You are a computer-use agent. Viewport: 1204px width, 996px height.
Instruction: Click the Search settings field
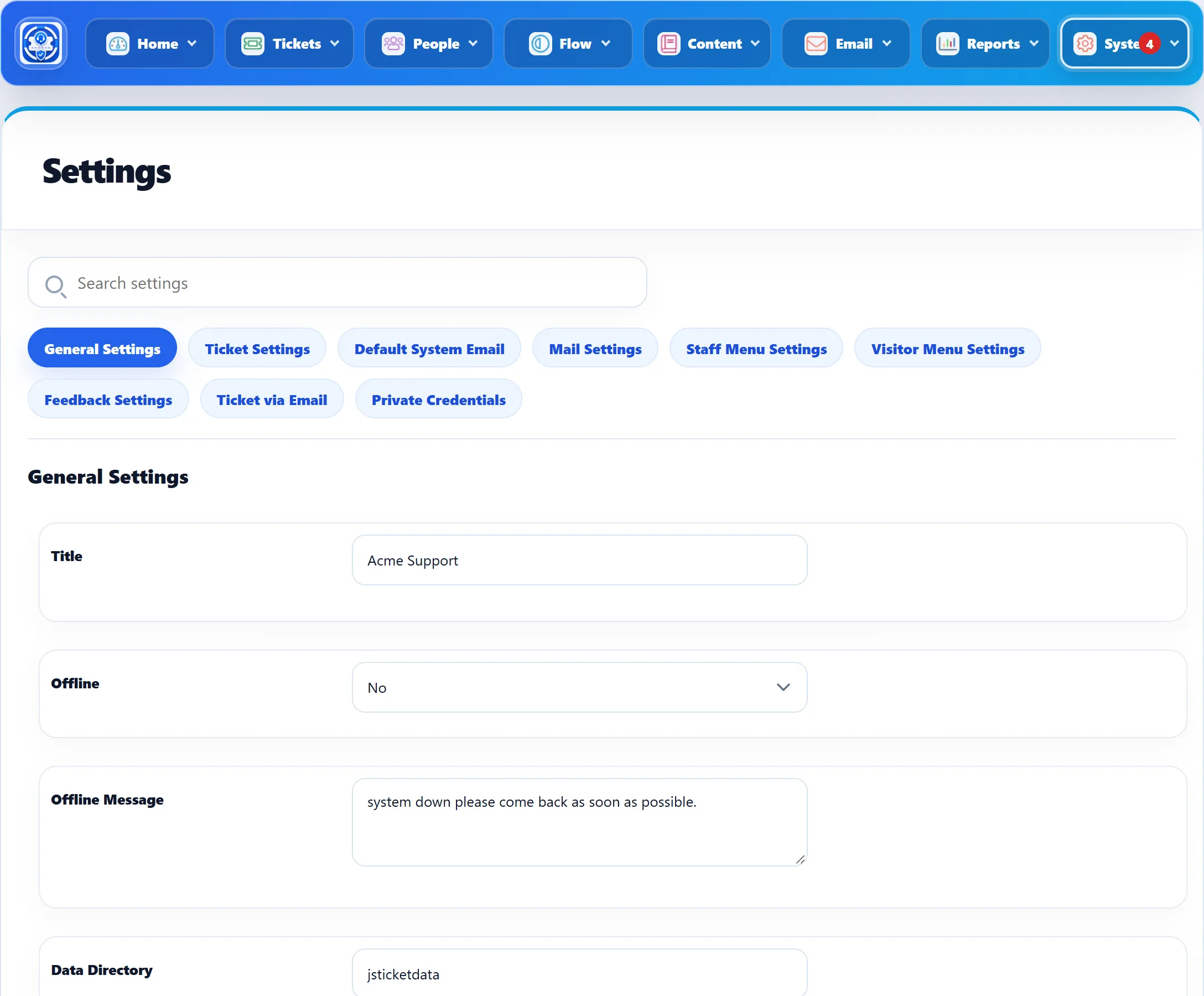pos(338,283)
